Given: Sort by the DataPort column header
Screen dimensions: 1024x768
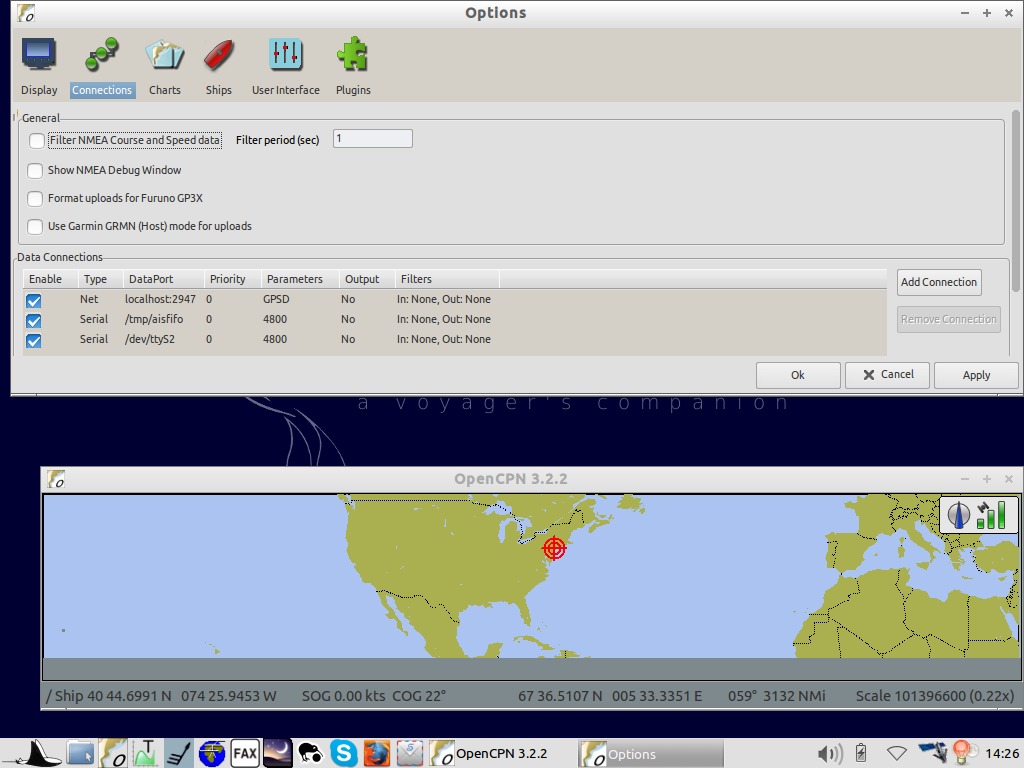Looking at the screenshot, I should (x=164, y=280).
